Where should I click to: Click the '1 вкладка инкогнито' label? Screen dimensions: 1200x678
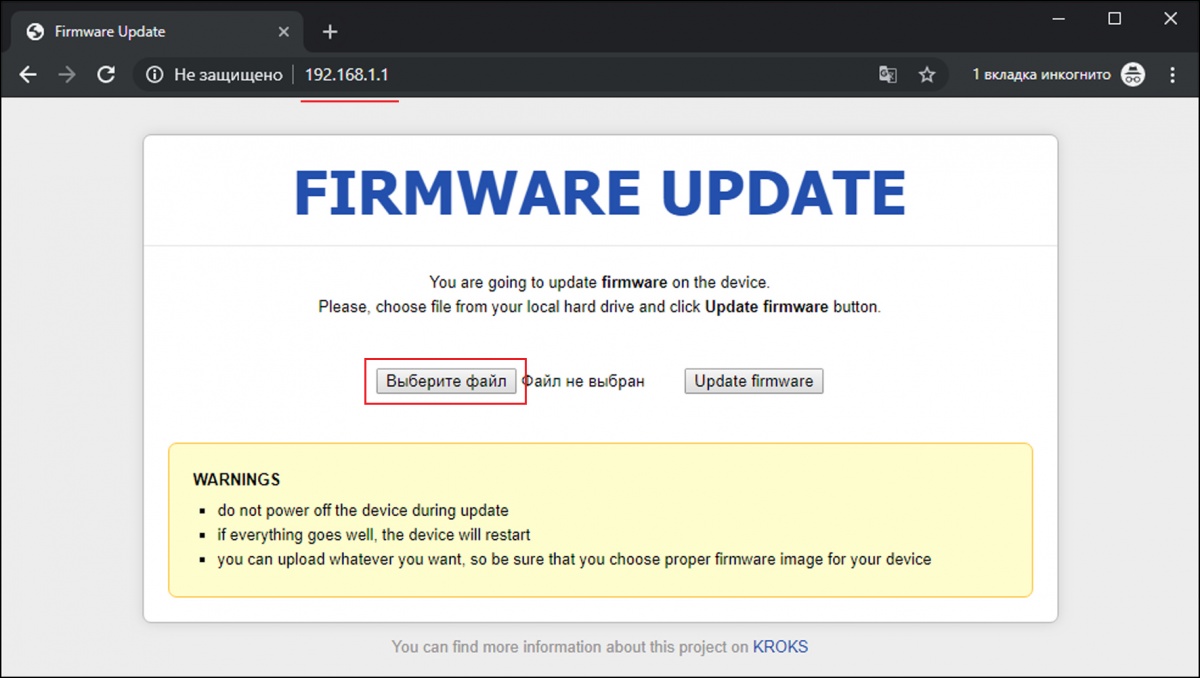[x=1041, y=75]
